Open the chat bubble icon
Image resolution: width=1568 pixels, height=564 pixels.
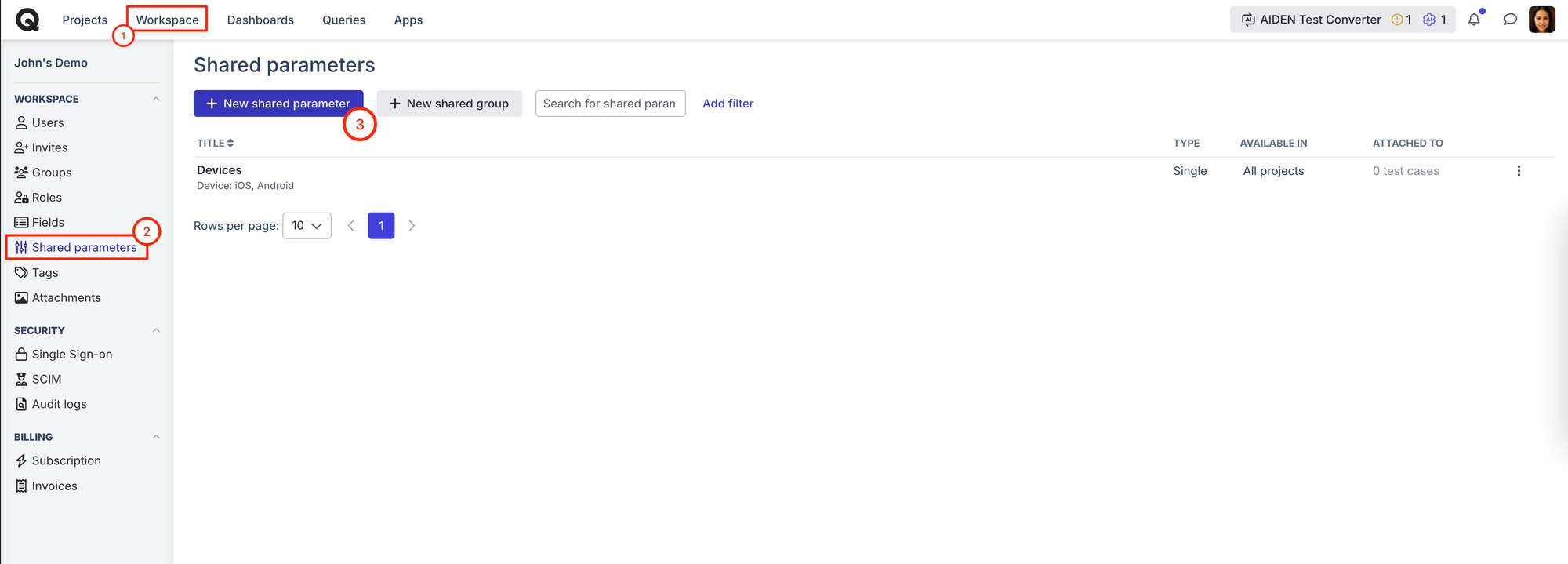tap(1510, 20)
